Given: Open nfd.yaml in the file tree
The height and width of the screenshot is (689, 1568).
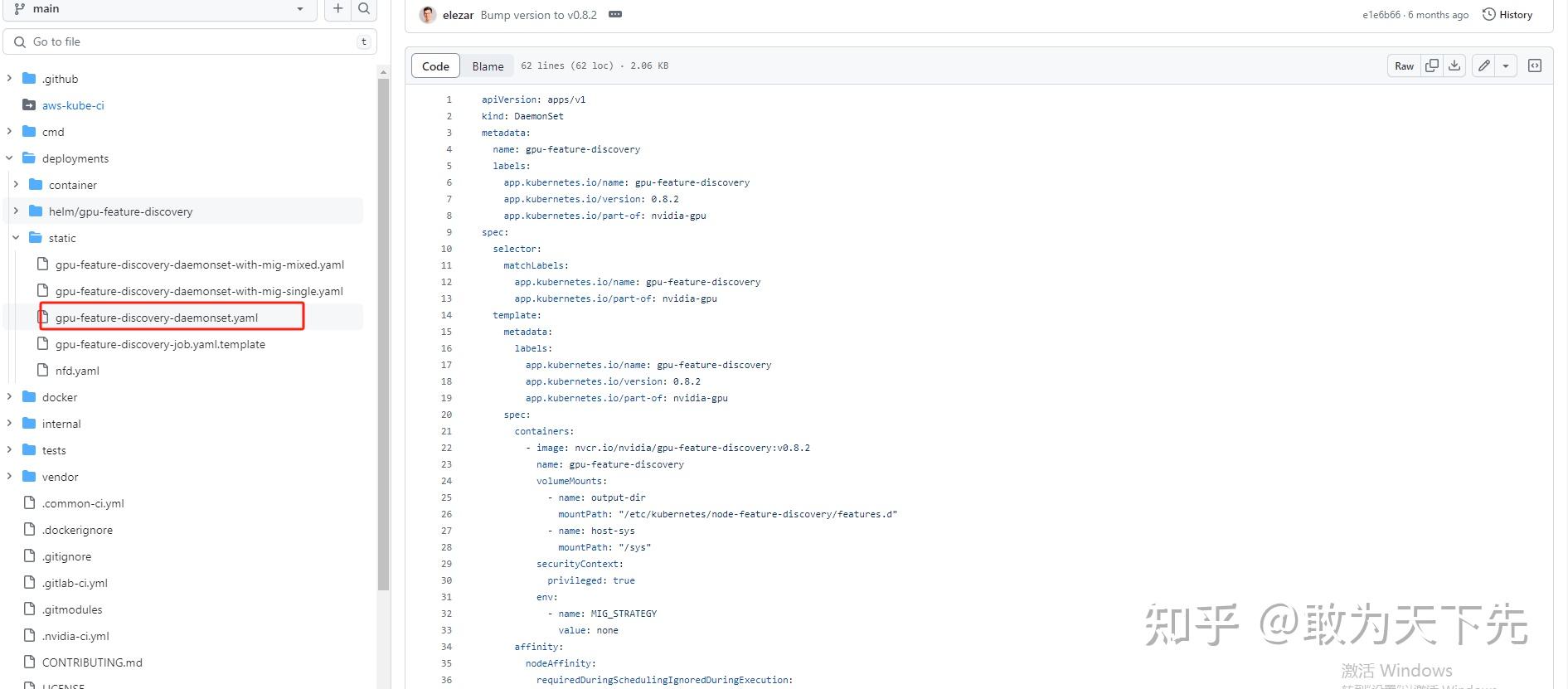Looking at the screenshot, I should point(77,371).
